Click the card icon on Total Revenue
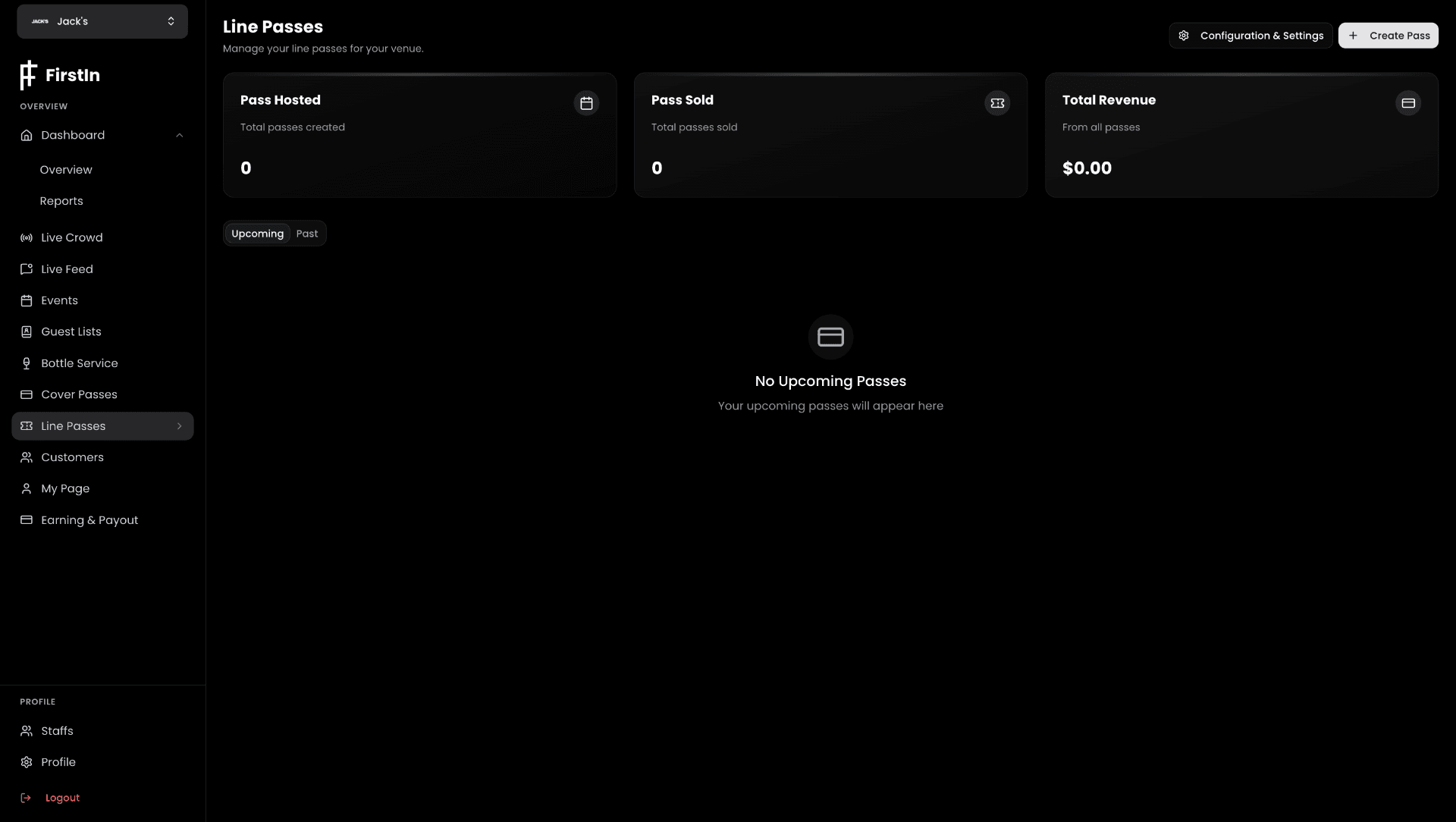The image size is (1456, 822). [x=1408, y=102]
